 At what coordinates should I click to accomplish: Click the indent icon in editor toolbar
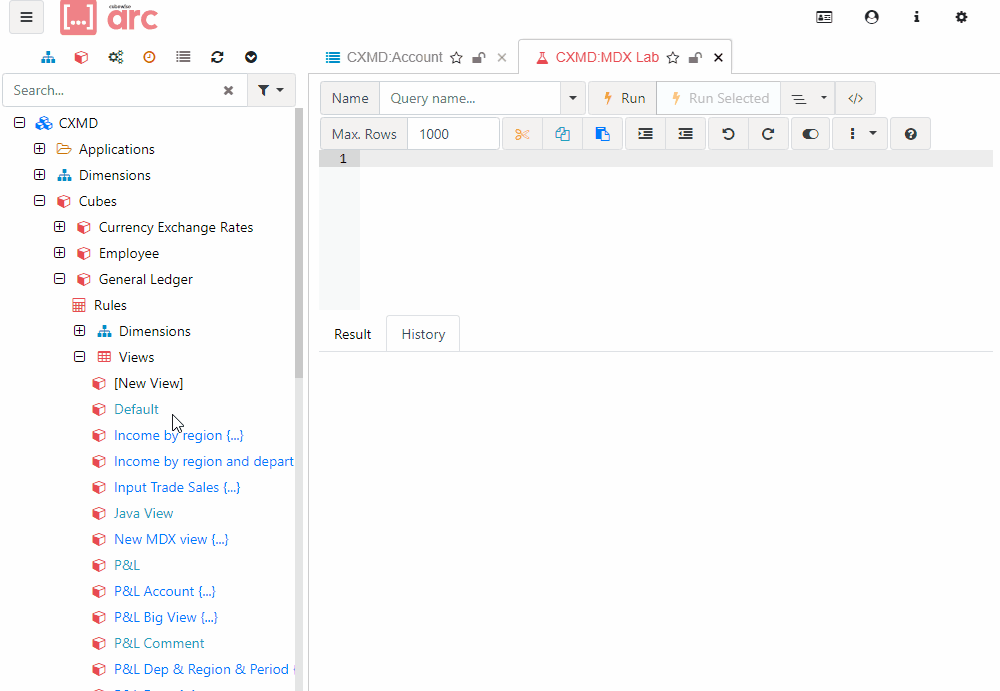pos(645,134)
